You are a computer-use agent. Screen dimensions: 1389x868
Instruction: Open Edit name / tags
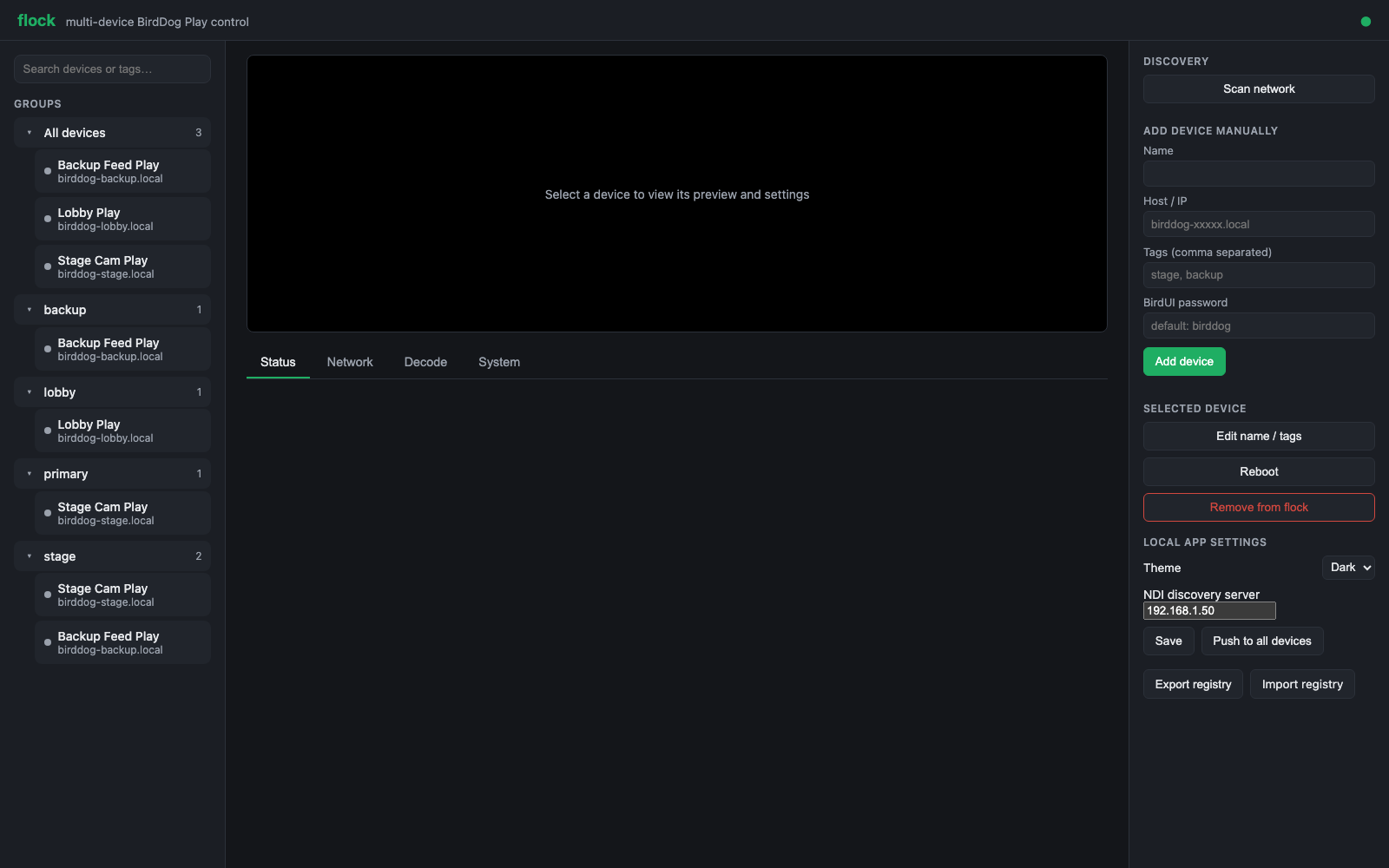(x=1259, y=437)
